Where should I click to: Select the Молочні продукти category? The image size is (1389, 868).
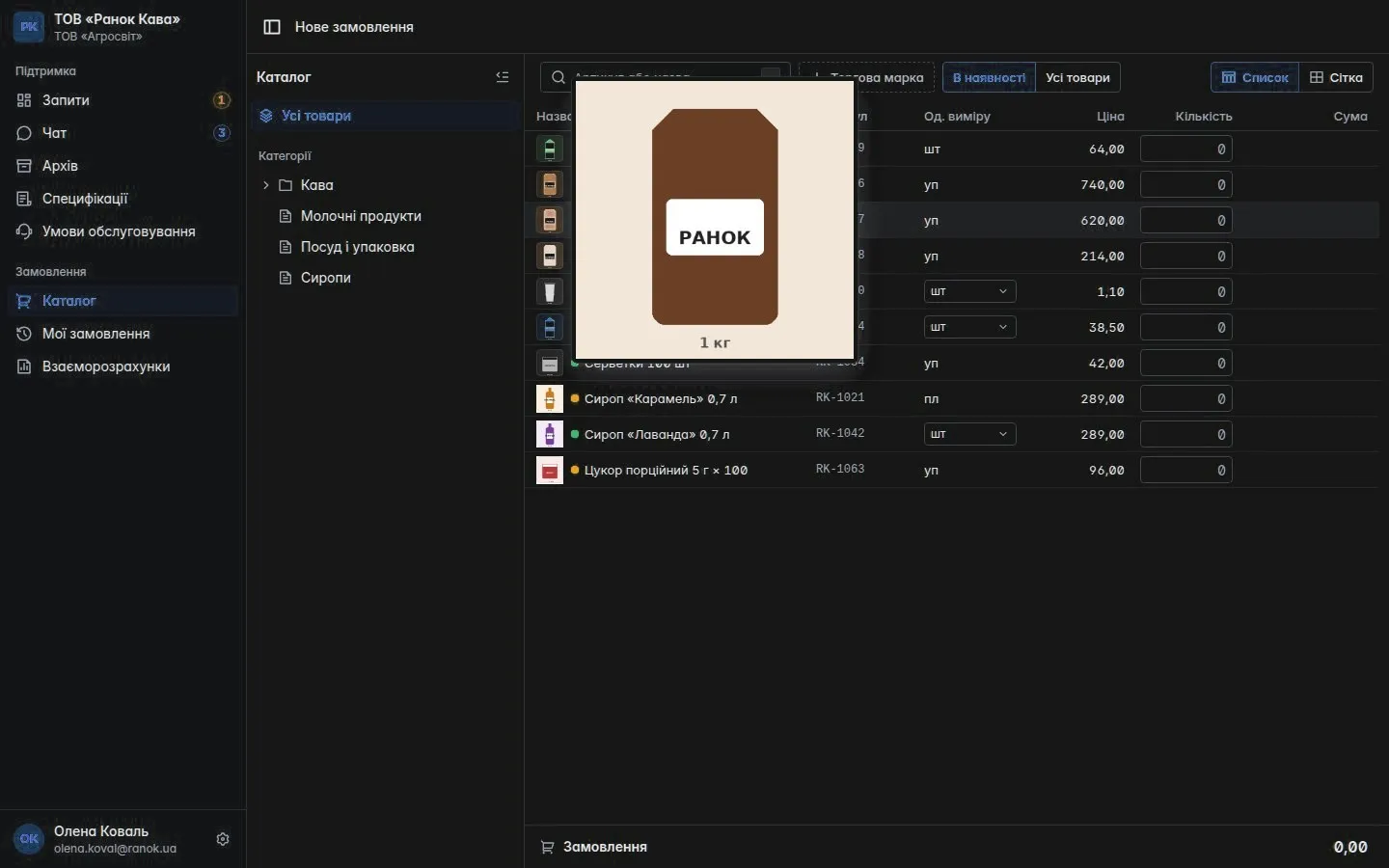tap(386, 216)
